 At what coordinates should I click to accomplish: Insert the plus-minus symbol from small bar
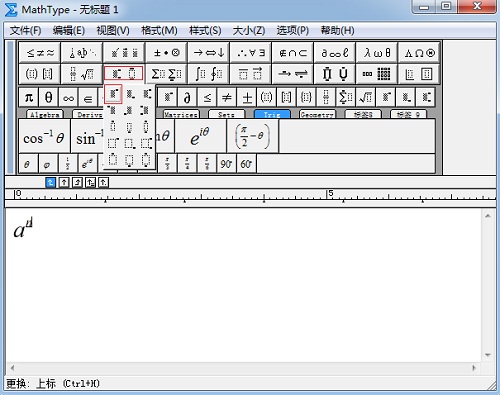point(247,97)
